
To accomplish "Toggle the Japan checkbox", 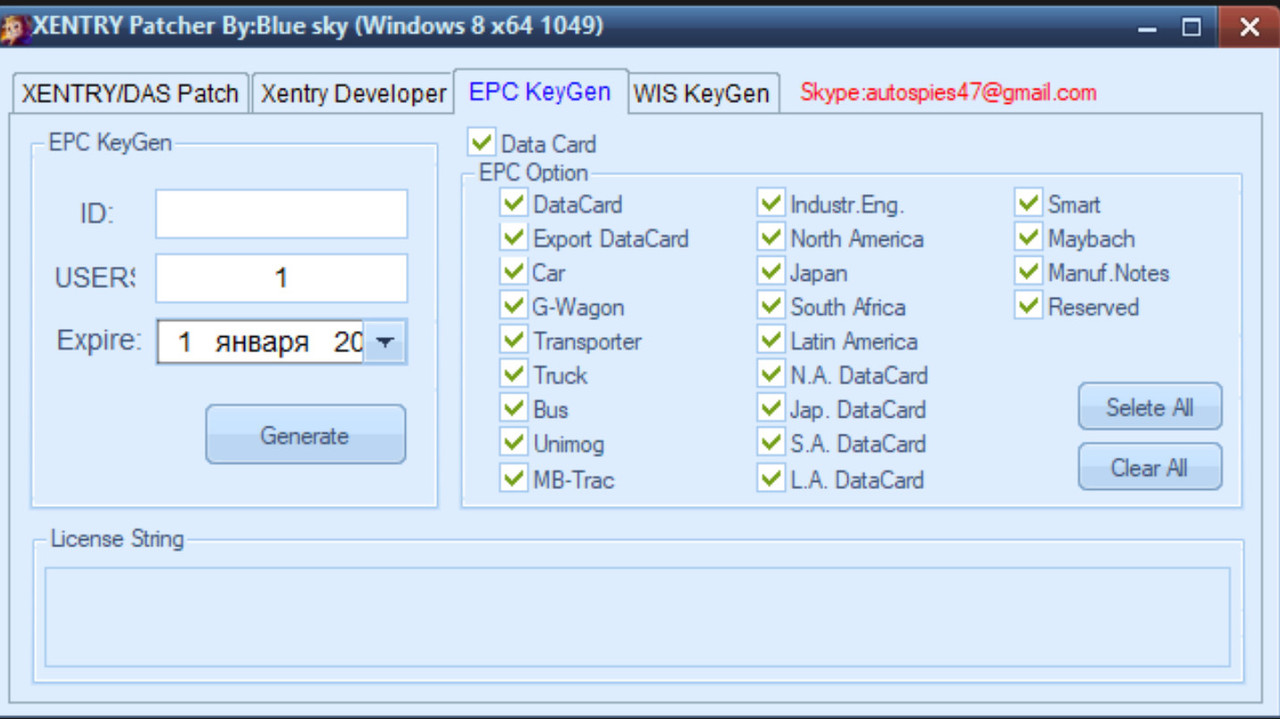I will [770, 272].
